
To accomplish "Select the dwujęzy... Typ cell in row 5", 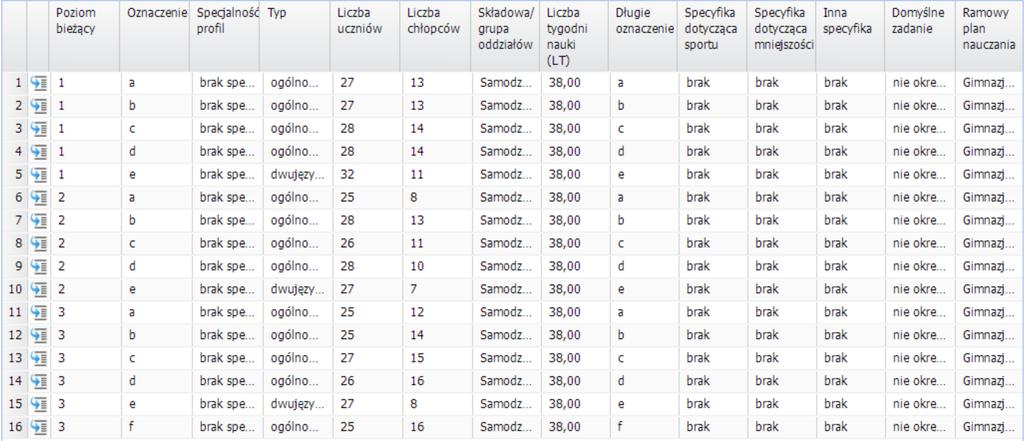I will (295, 174).
